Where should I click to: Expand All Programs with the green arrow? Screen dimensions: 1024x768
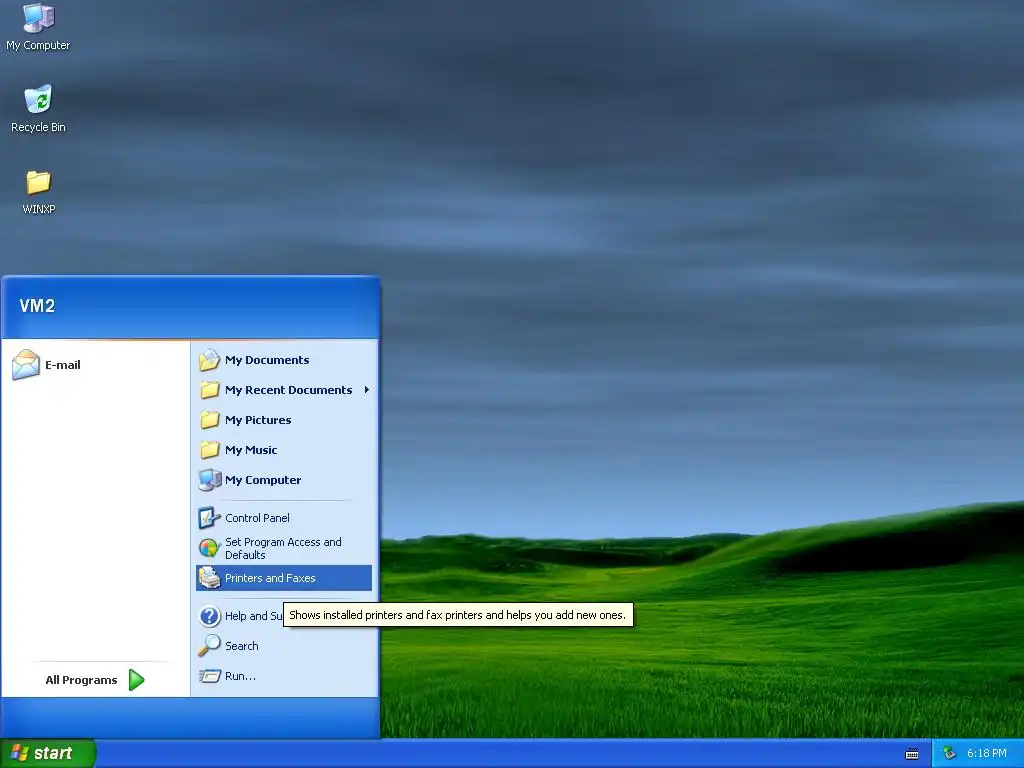pyautogui.click(x=136, y=680)
